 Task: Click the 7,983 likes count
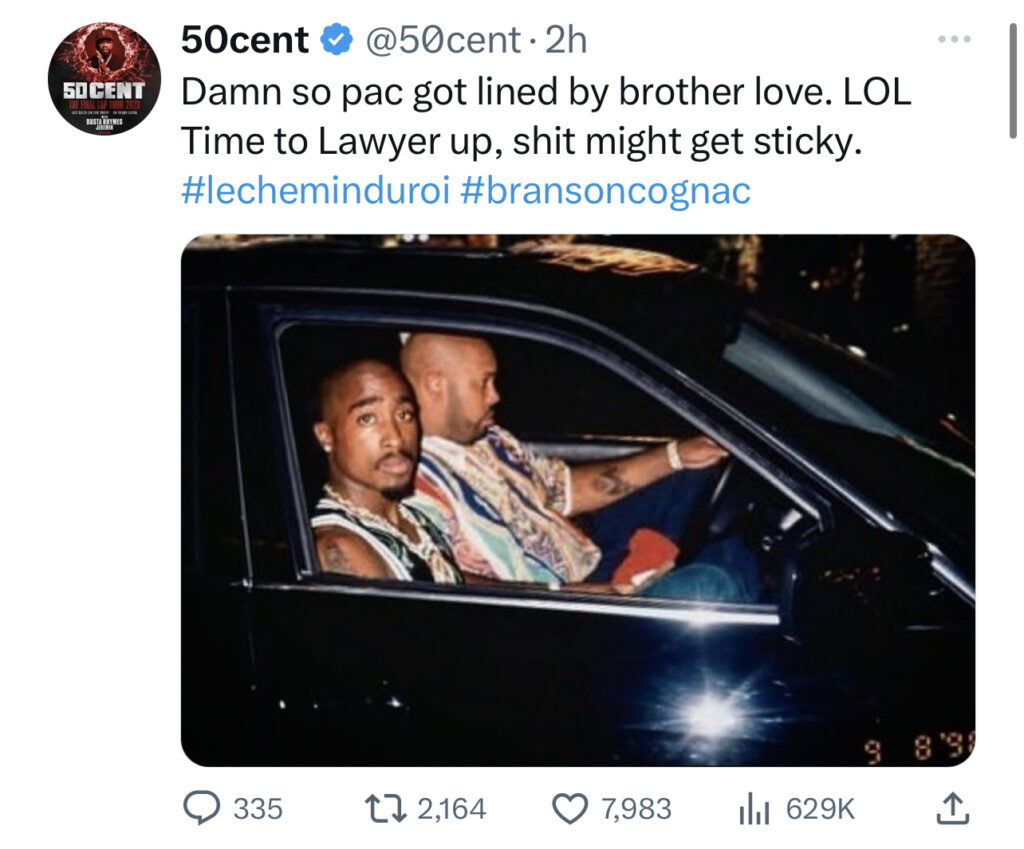[636, 809]
